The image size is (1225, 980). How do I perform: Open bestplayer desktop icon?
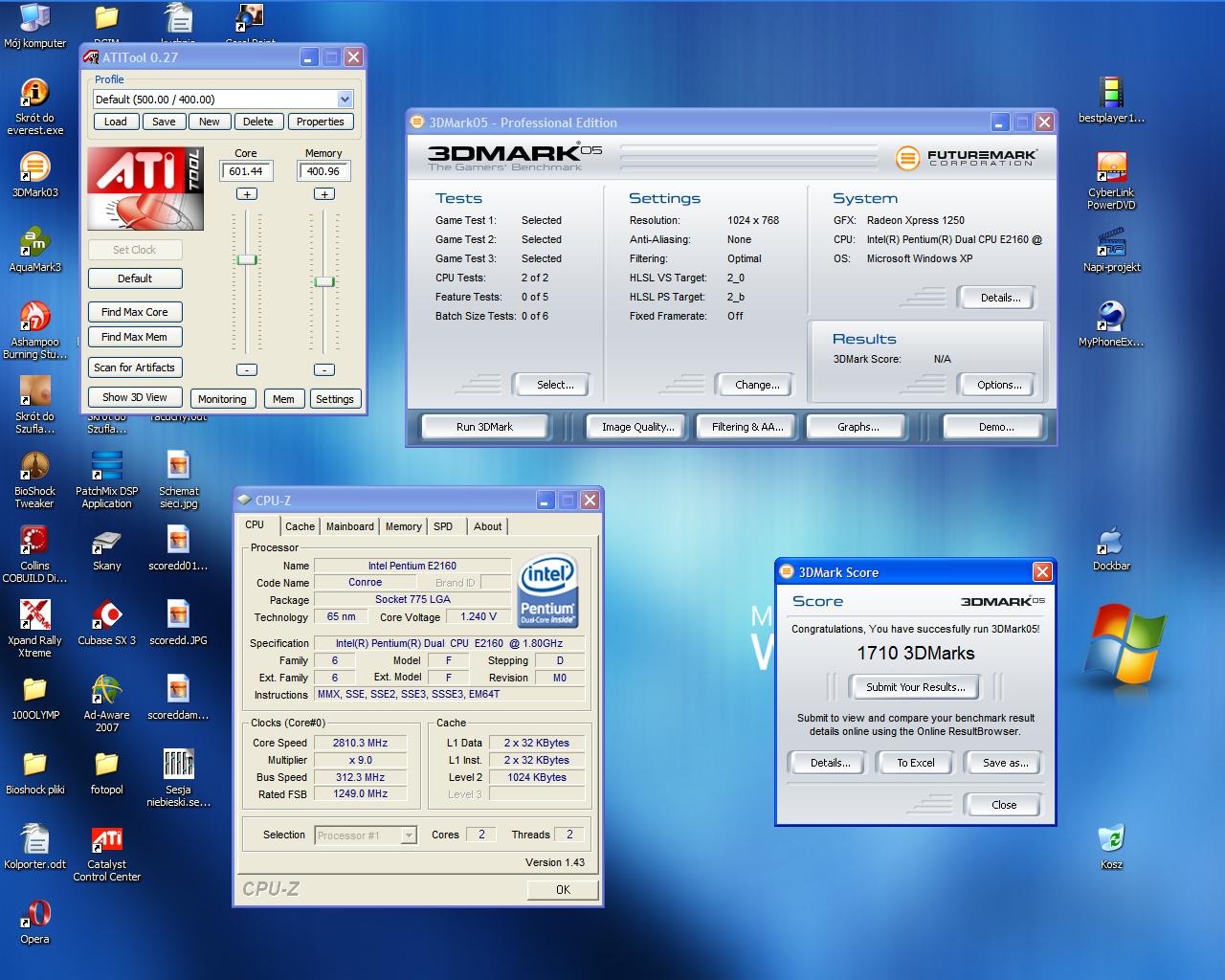point(1111,100)
